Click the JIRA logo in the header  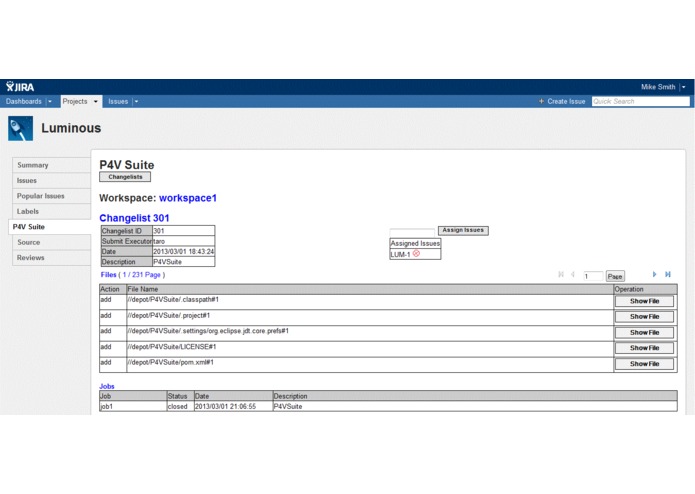(x=20, y=87)
